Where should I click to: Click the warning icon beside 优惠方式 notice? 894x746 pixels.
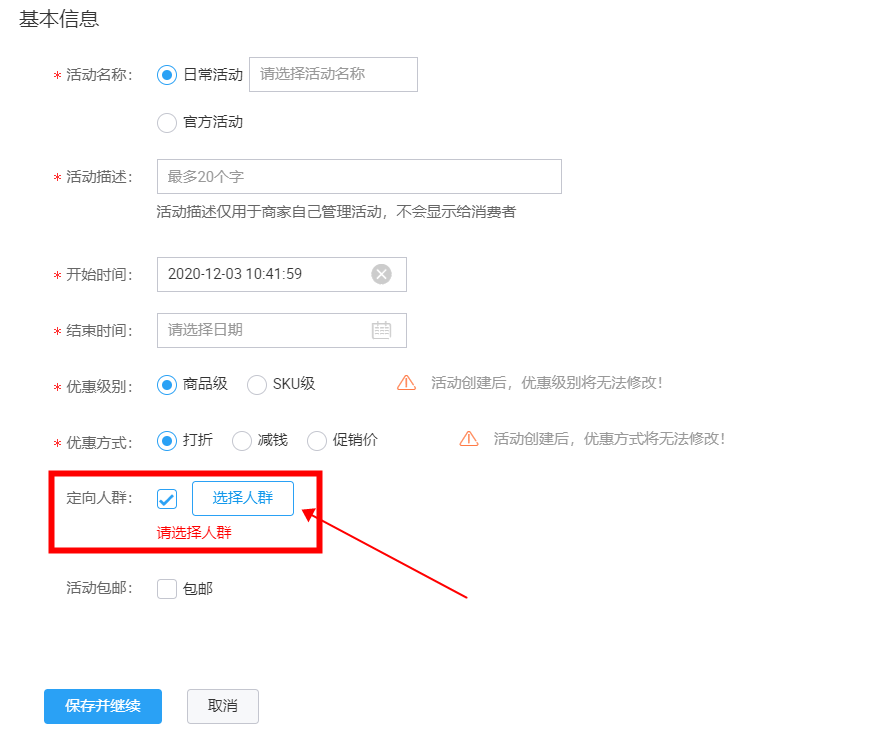(469, 439)
